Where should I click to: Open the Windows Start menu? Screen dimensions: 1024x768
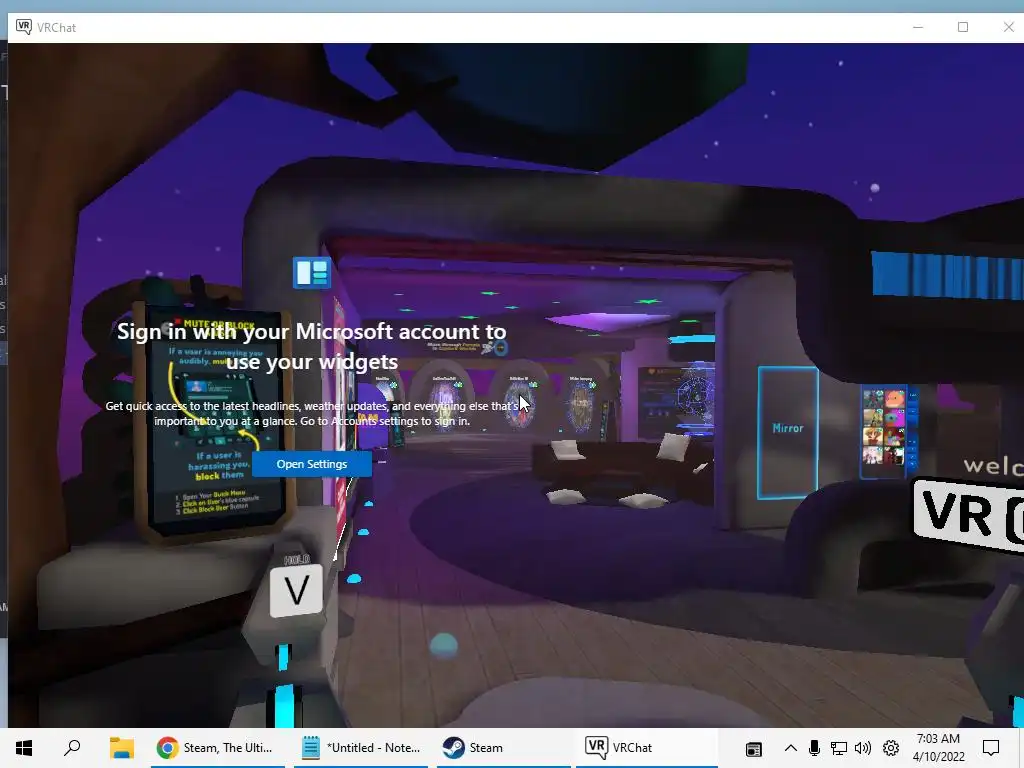pos(24,748)
